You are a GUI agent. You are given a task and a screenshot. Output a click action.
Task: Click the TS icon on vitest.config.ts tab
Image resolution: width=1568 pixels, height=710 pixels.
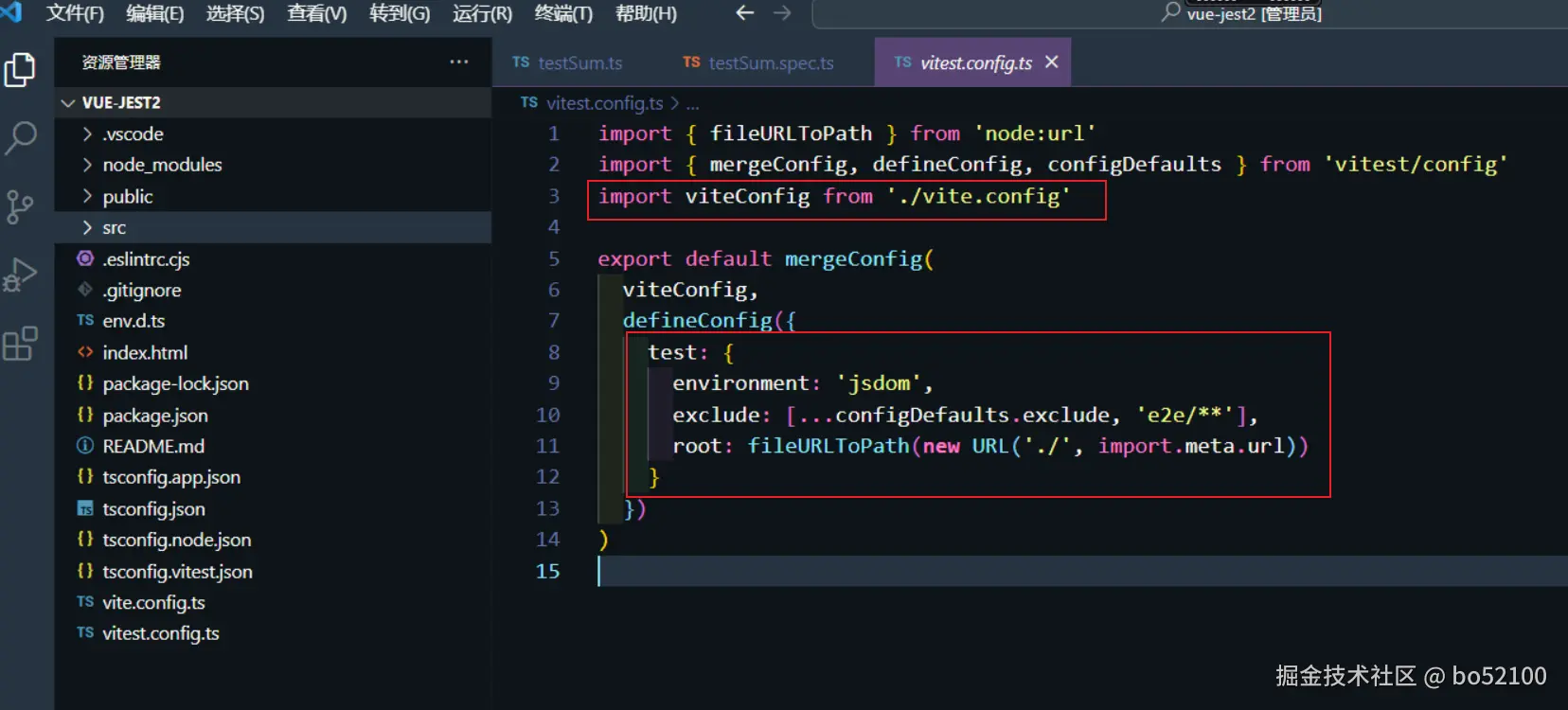click(x=902, y=62)
